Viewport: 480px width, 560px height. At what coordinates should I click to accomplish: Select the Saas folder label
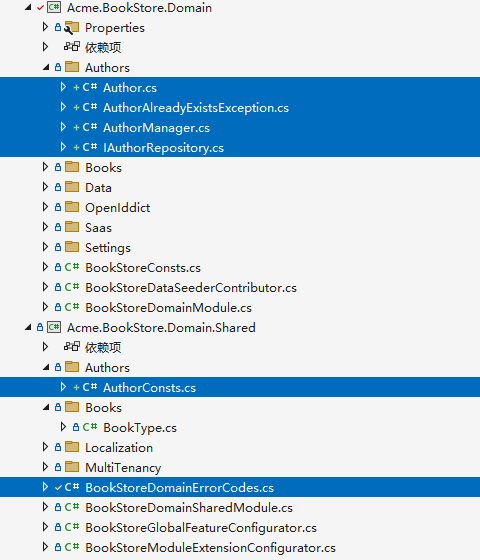click(x=98, y=228)
